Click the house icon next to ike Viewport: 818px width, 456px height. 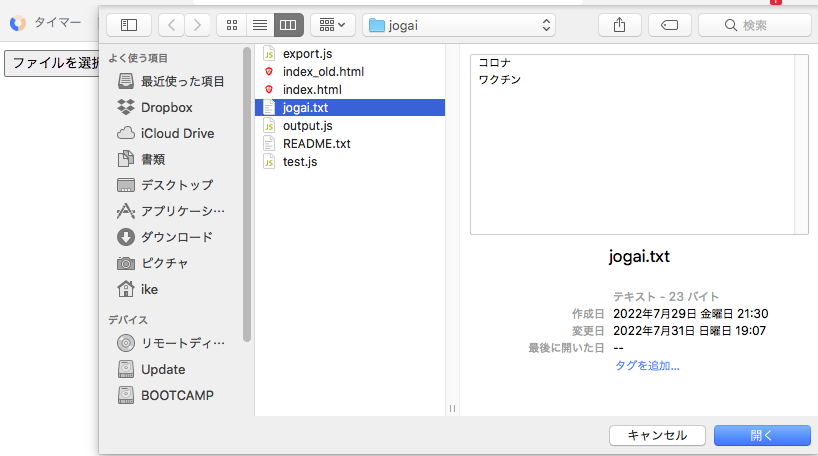(x=126, y=289)
